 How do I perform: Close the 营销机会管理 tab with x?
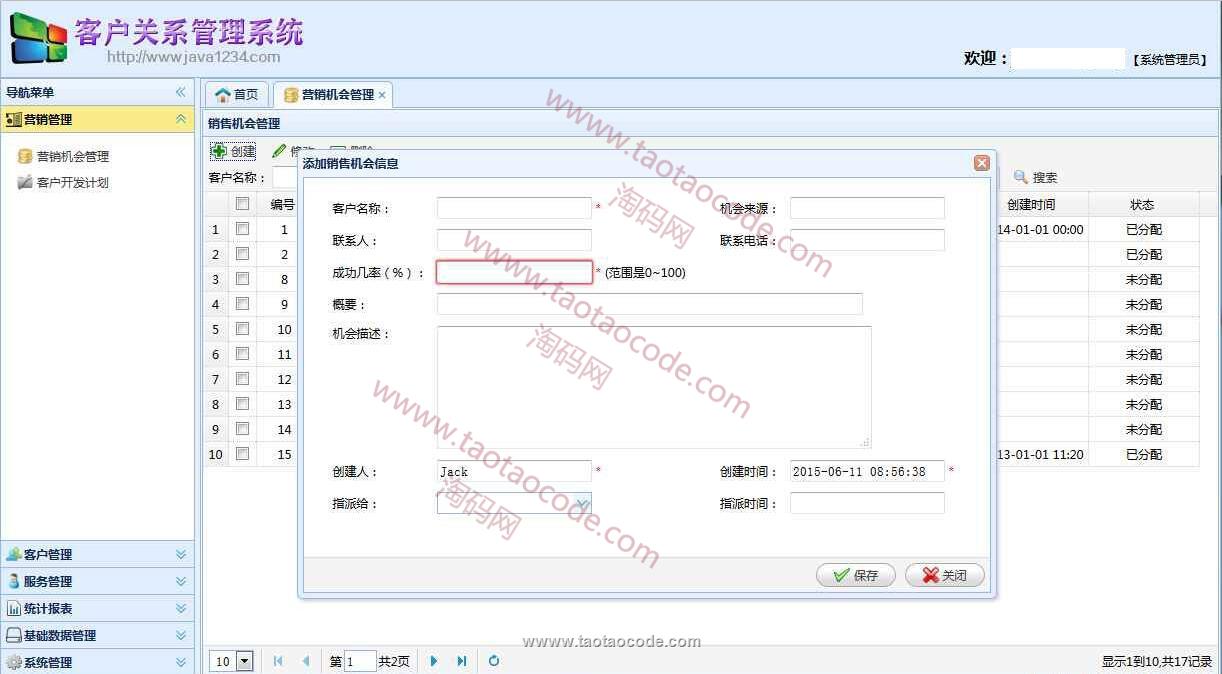click(x=382, y=95)
